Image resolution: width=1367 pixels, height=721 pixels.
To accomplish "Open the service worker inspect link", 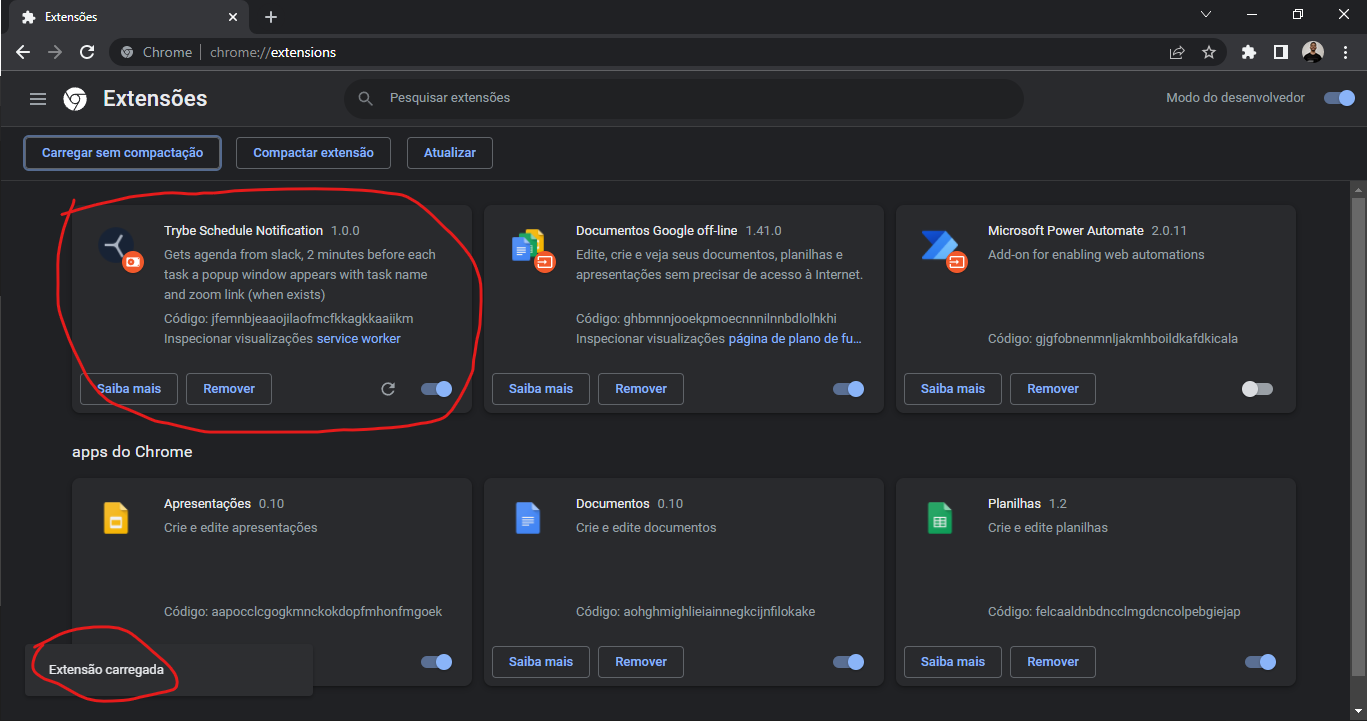I will coord(359,339).
